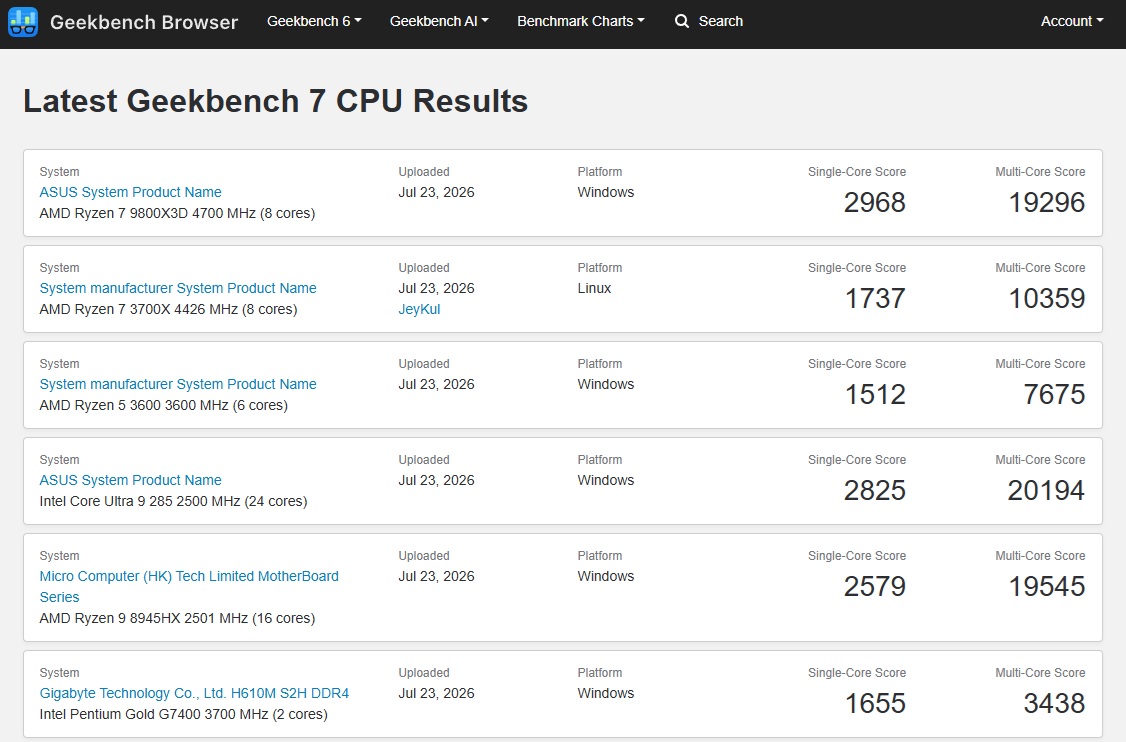Open the Benchmark Charts dropdown
1126x742 pixels.
pyautogui.click(x=580, y=22)
